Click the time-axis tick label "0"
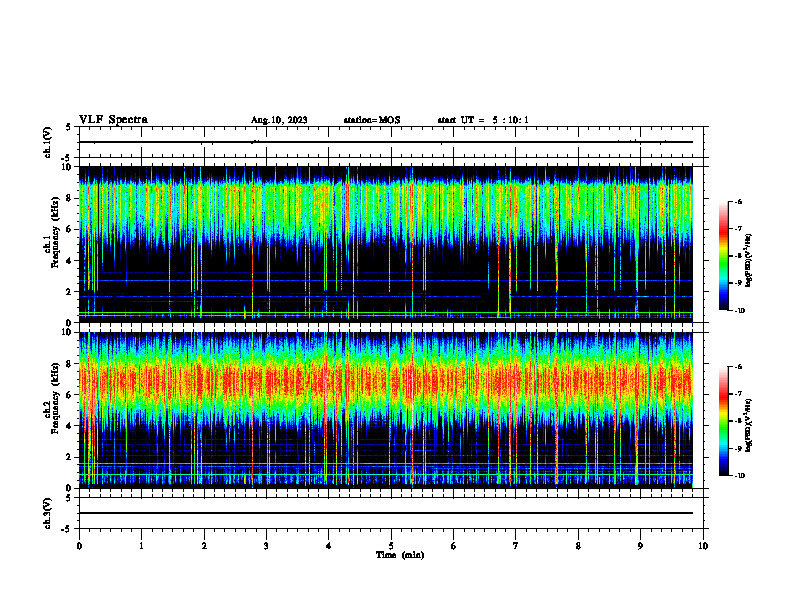The image size is (792, 612). pyautogui.click(x=79, y=546)
